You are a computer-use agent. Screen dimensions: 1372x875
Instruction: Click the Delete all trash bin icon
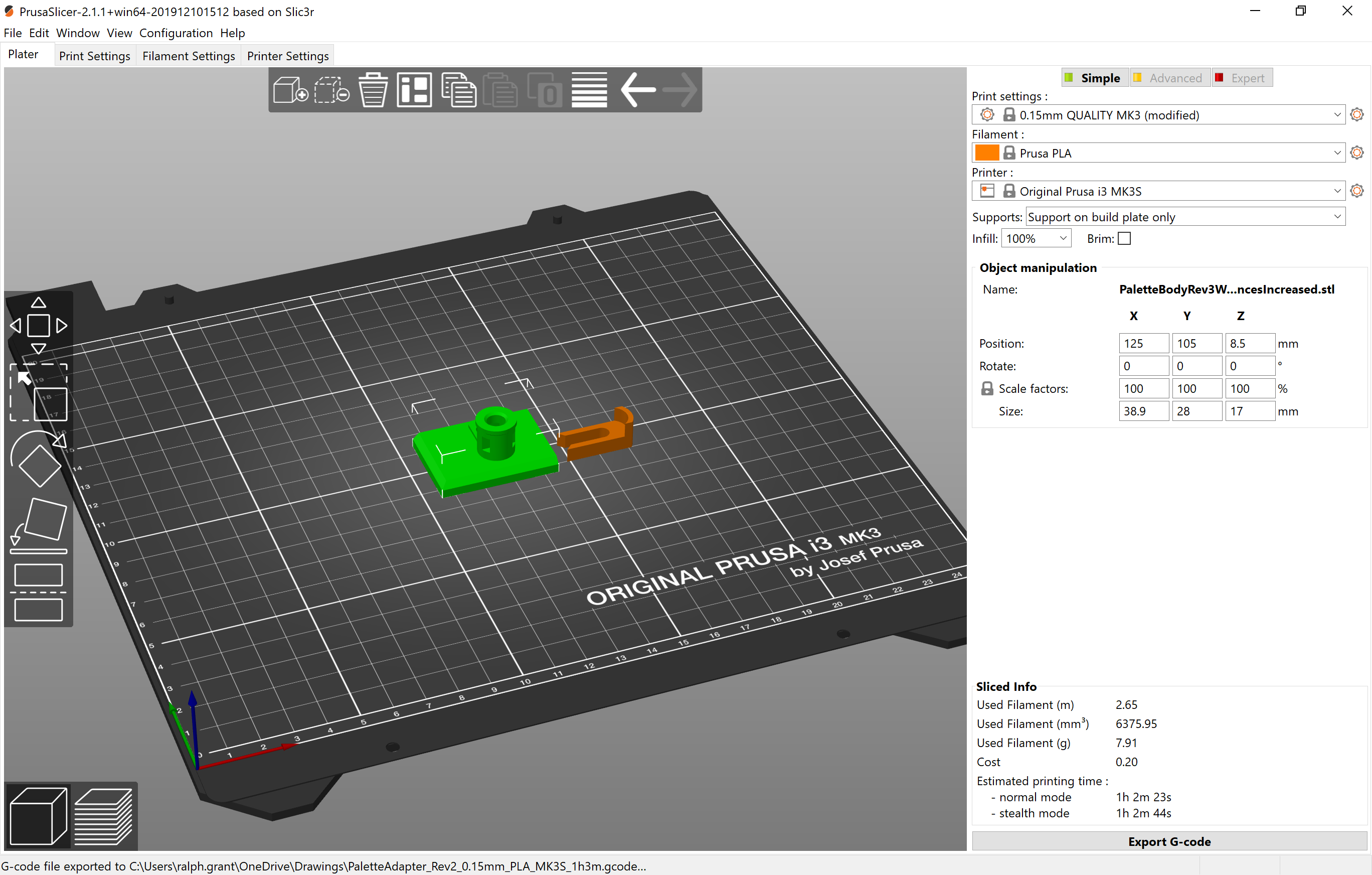coord(373,89)
